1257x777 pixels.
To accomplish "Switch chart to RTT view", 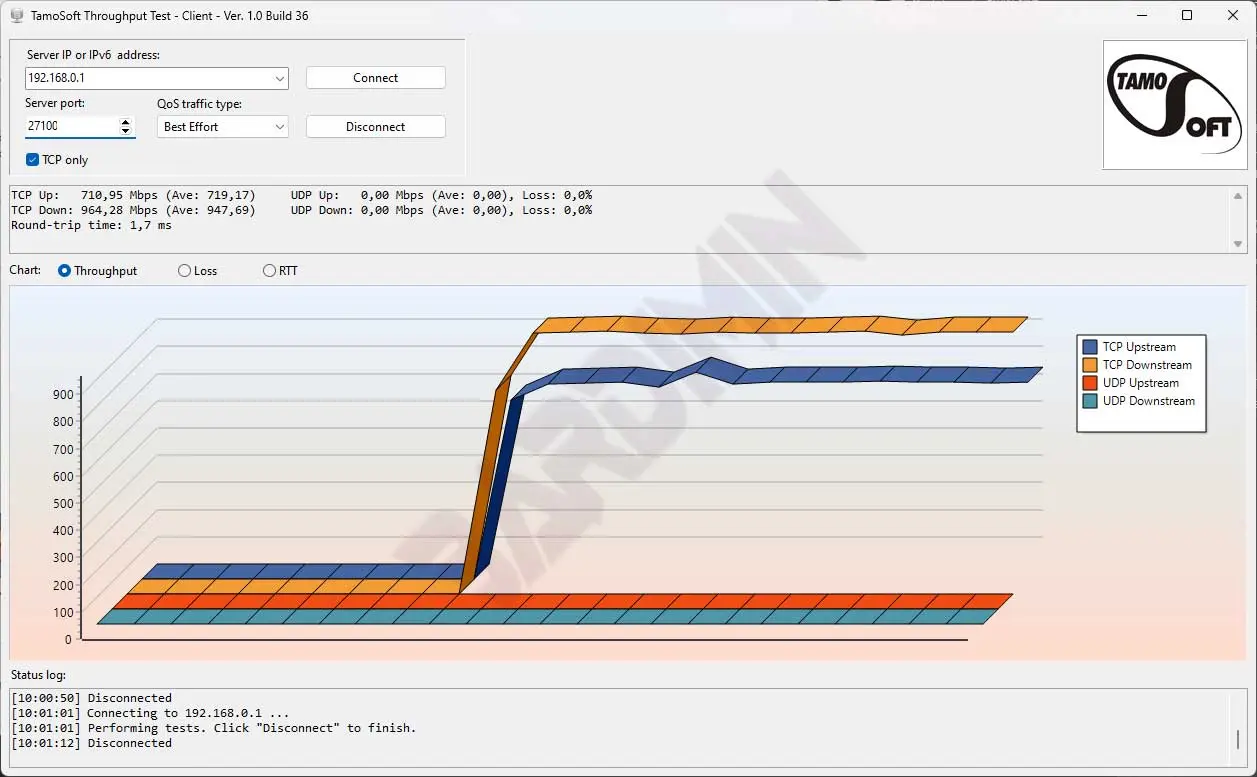I will pyautogui.click(x=269, y=271).
